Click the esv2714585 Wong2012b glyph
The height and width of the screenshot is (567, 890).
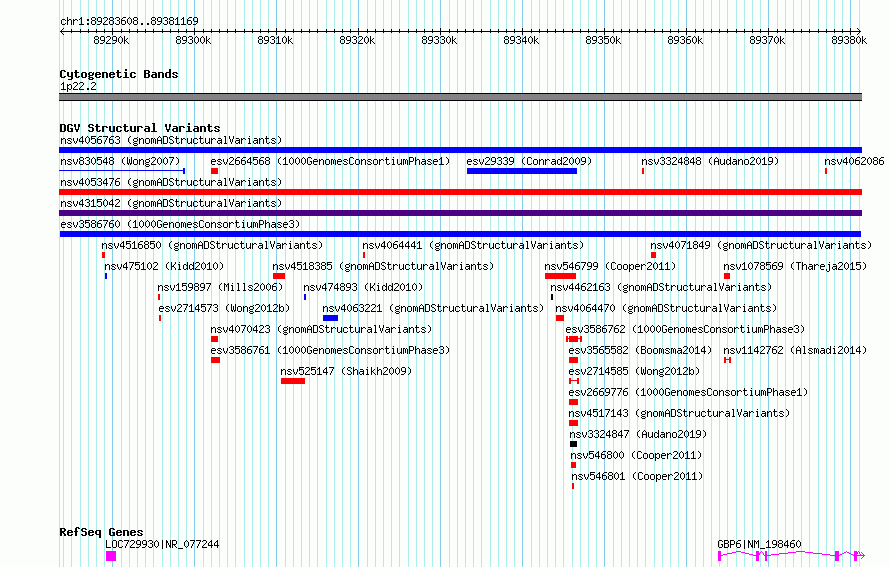[573, 381]
